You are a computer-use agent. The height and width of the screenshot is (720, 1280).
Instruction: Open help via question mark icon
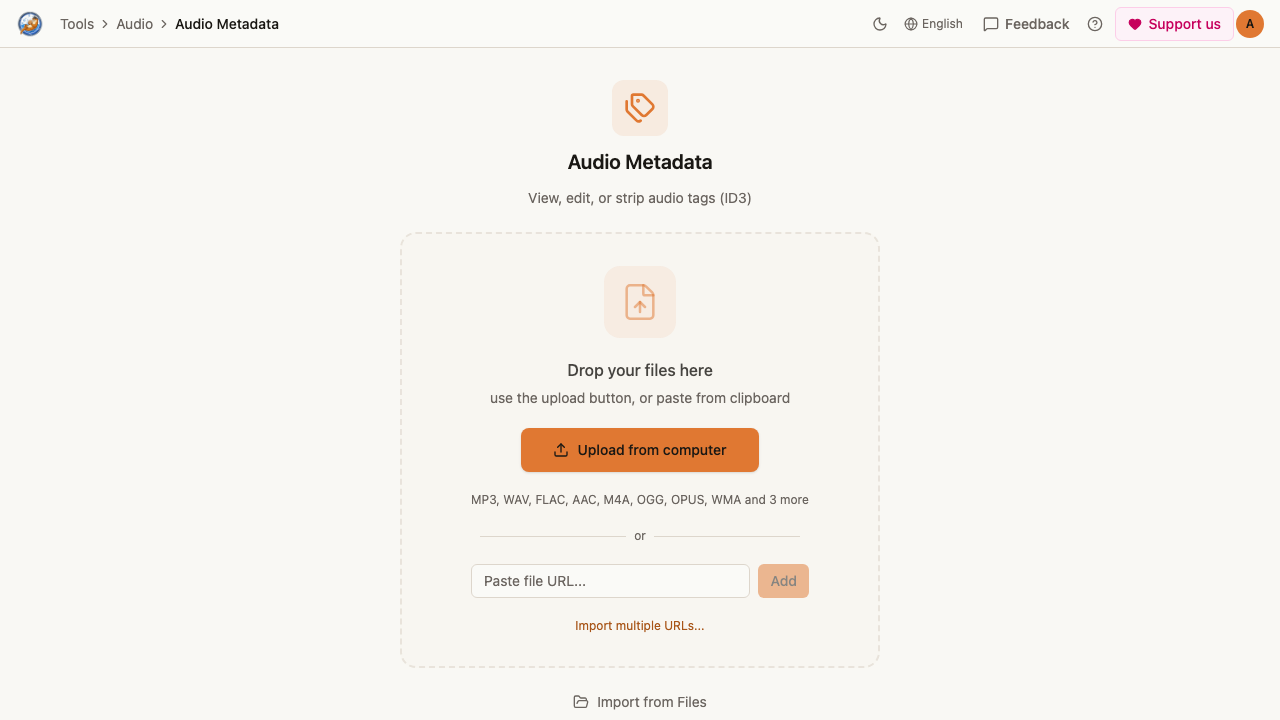(1095, 24)
